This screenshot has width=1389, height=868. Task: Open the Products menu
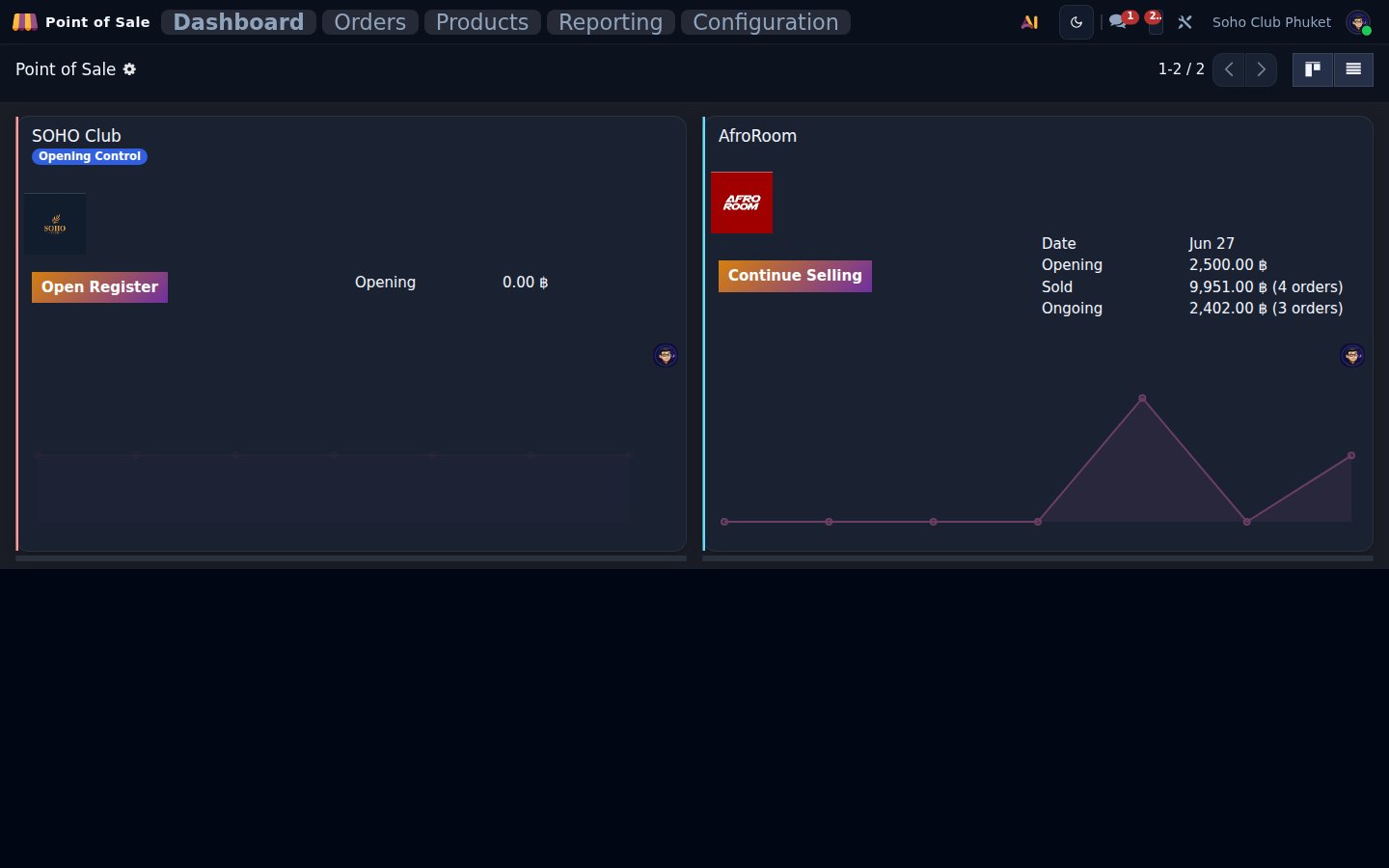pyautogui.click(x=482, y=22)
